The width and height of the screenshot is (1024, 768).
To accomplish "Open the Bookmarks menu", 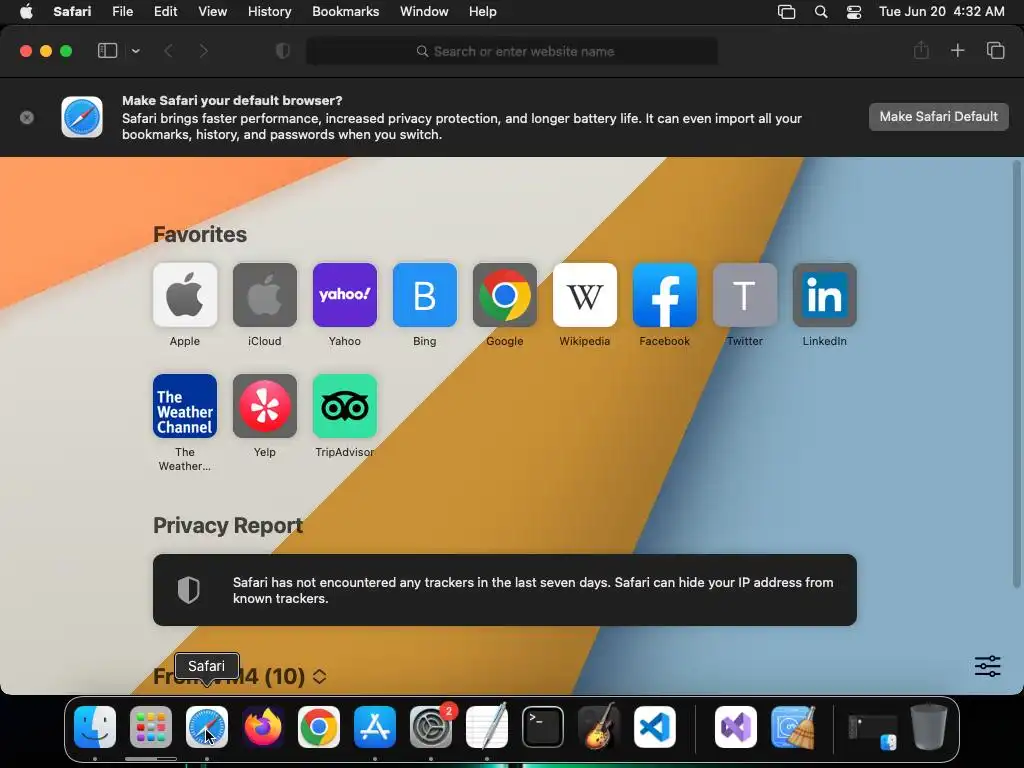I will click(x=345, y=12).
